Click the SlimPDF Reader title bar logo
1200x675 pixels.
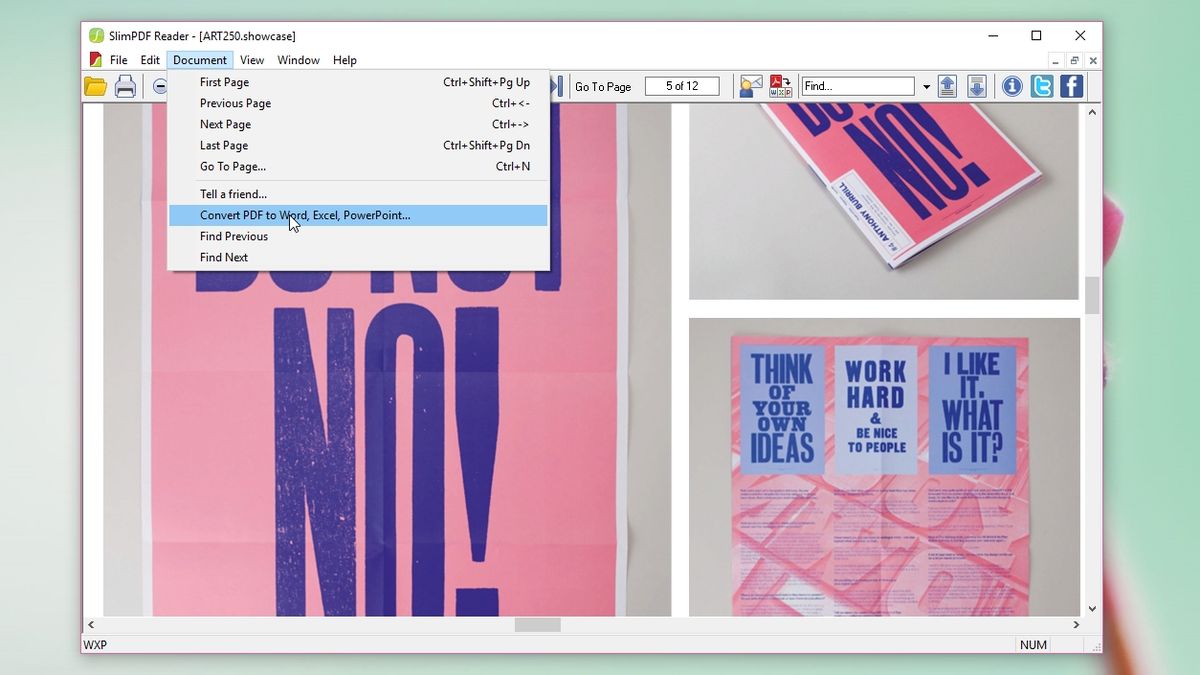[97, 35]
